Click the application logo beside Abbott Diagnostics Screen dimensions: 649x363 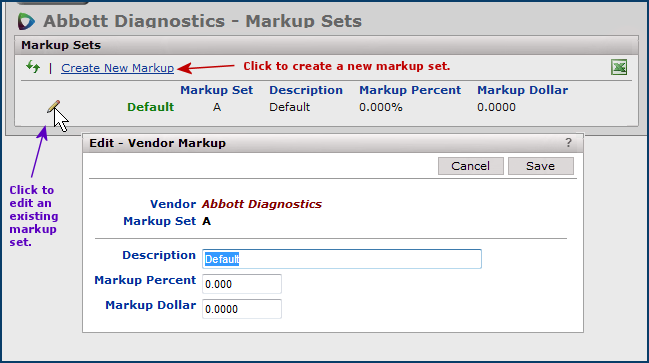(26, 21)
